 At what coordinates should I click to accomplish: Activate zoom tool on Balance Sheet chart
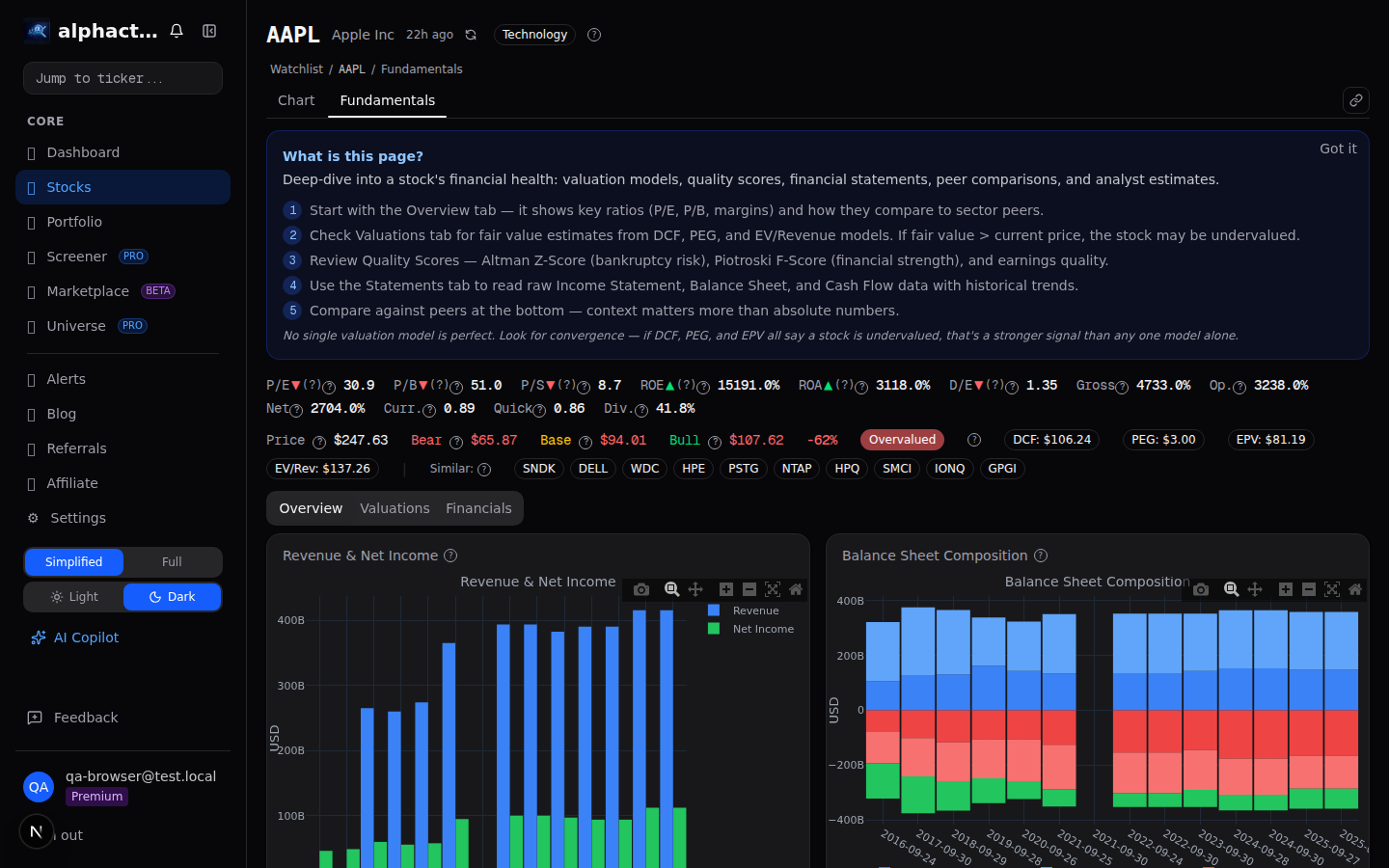[x=1231, y=589]
